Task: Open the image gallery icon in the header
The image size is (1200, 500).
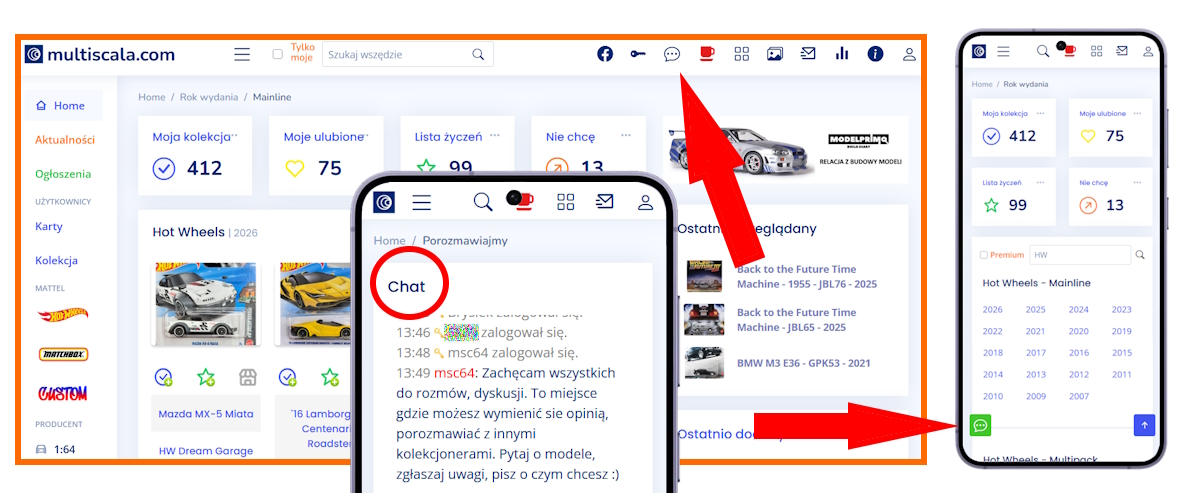Action: 774,54
